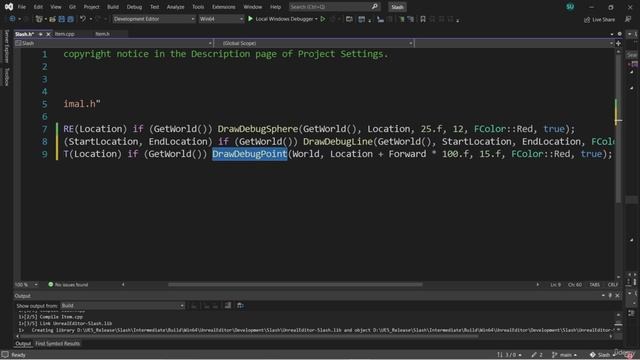Click the search magnifier icon
This screenshot has width=640, height=360.
pos(375,7)
